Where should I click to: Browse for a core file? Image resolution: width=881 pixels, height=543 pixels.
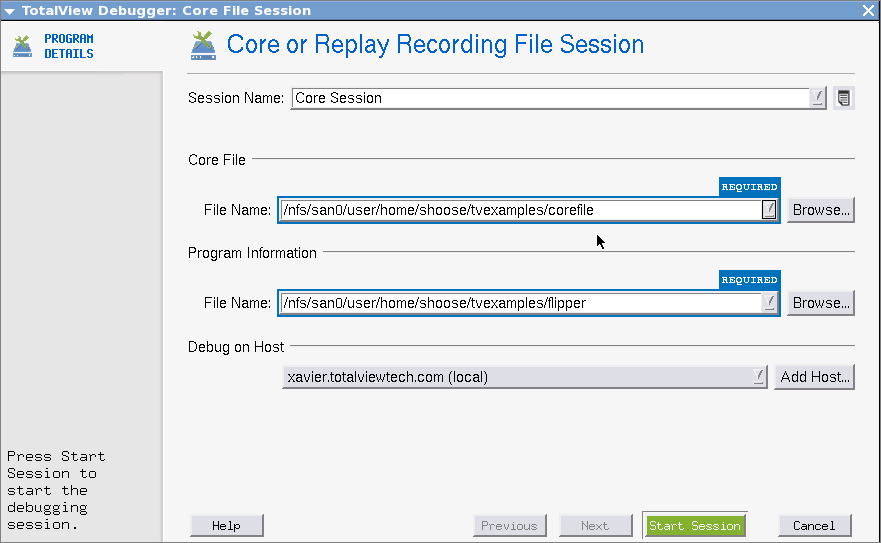coord(820,210)
